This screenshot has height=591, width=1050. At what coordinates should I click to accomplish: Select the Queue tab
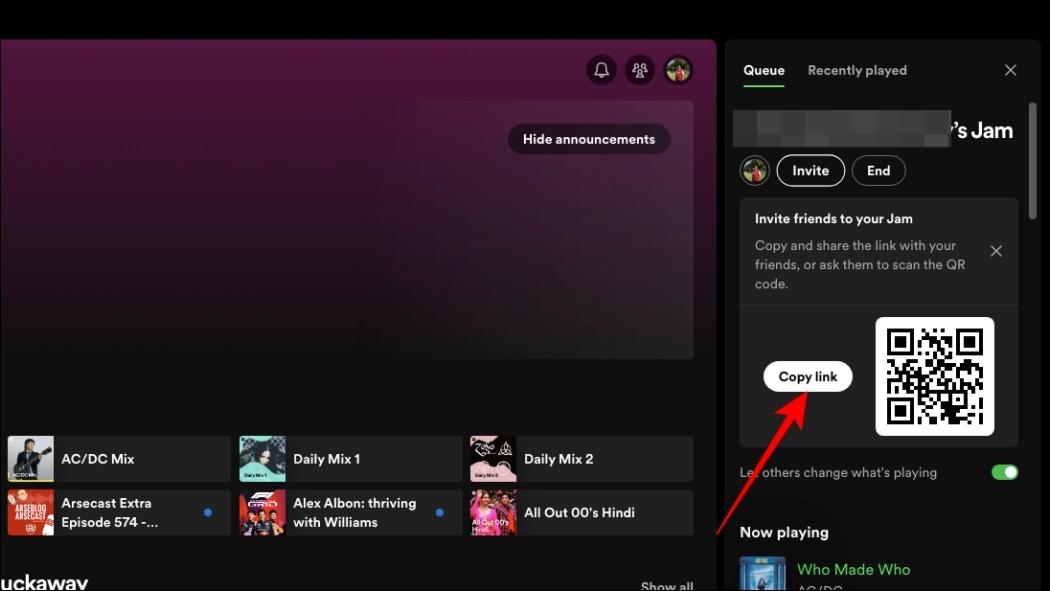(763, 70)
